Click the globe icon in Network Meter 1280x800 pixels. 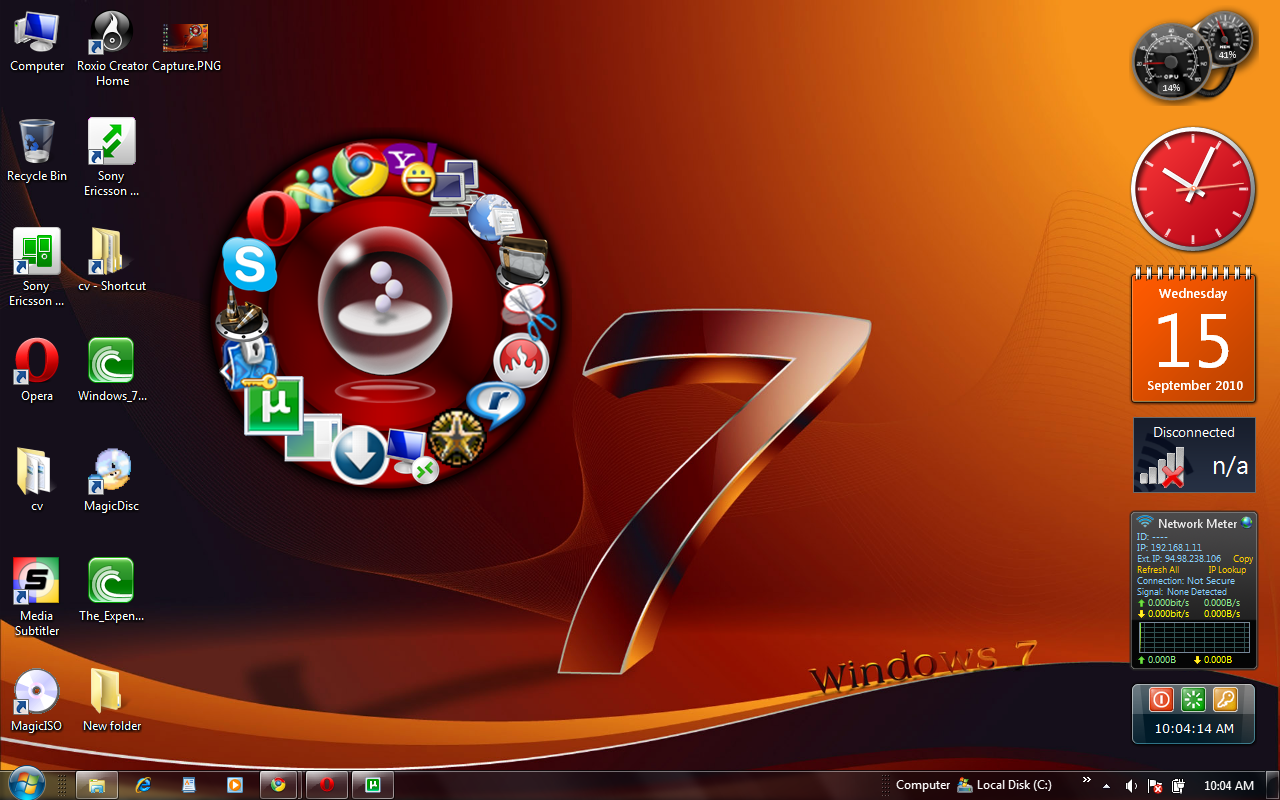pyautogui.click(x=1246, y=523)
